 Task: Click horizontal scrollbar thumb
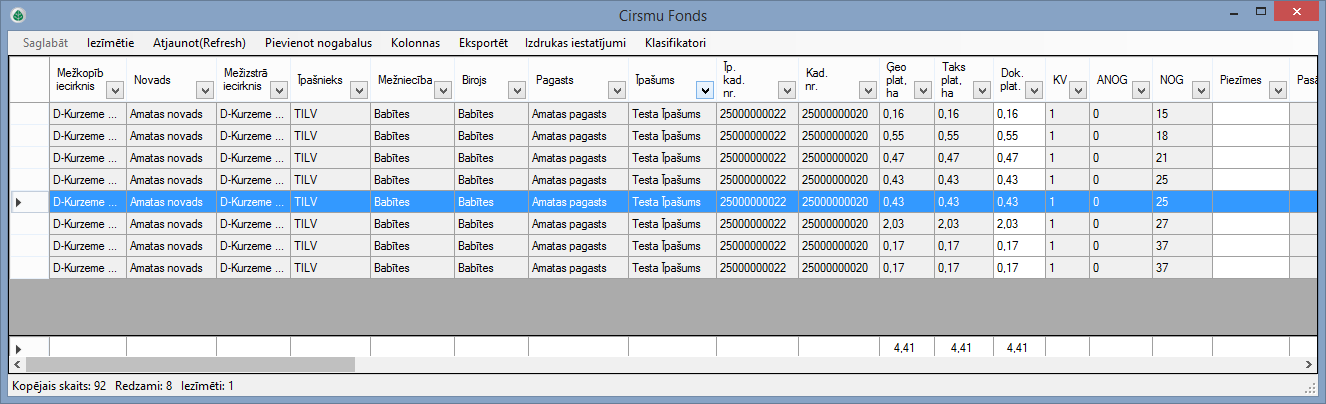tap(189, 365)
